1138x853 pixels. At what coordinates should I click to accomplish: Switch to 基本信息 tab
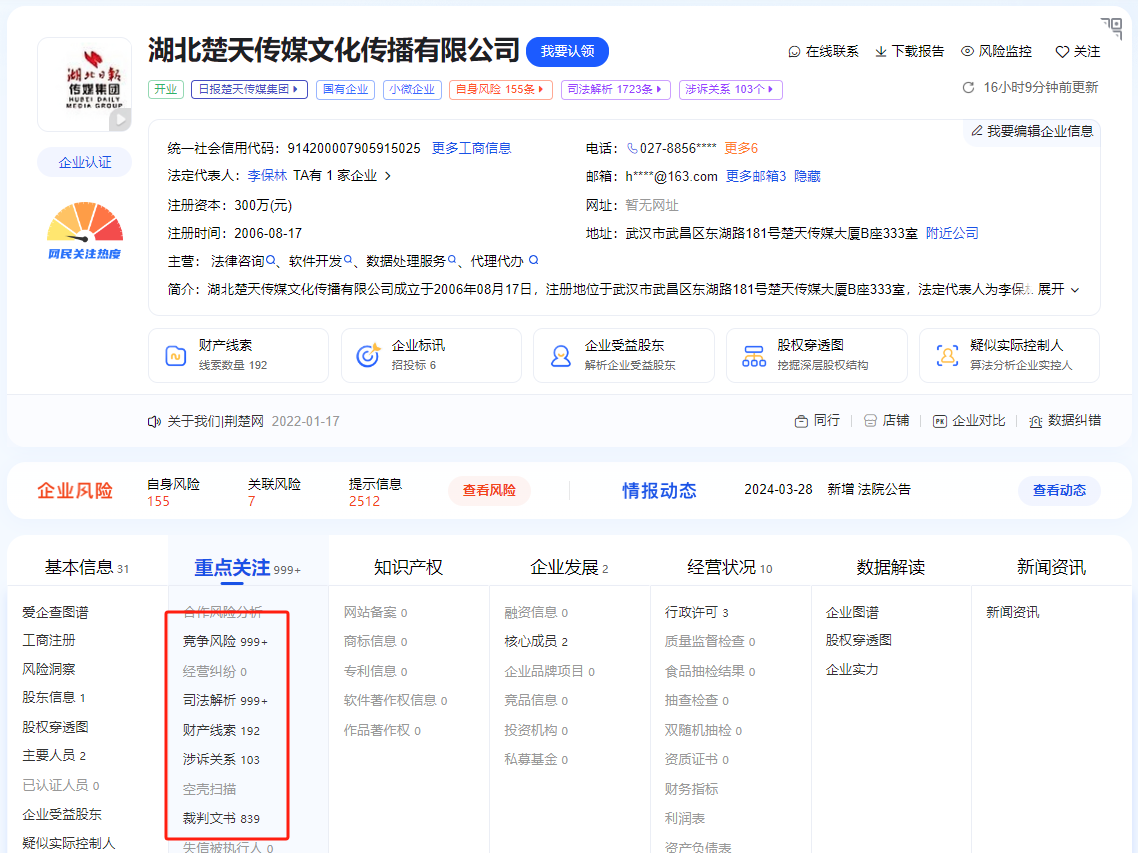(87, 567)
